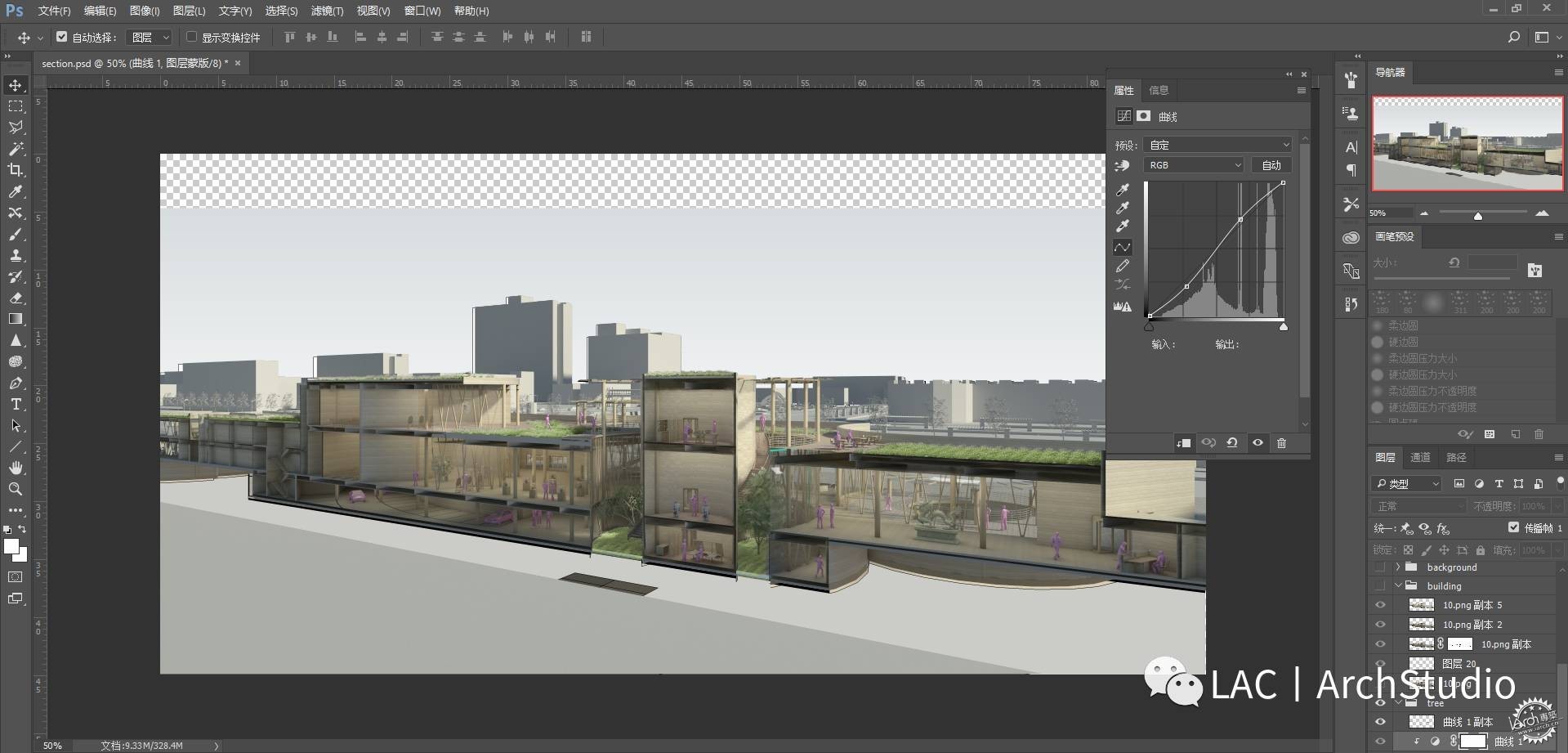Screen dimensions: 1568x753
Task: Select the Move tool
Action: [x=16, y=85]
